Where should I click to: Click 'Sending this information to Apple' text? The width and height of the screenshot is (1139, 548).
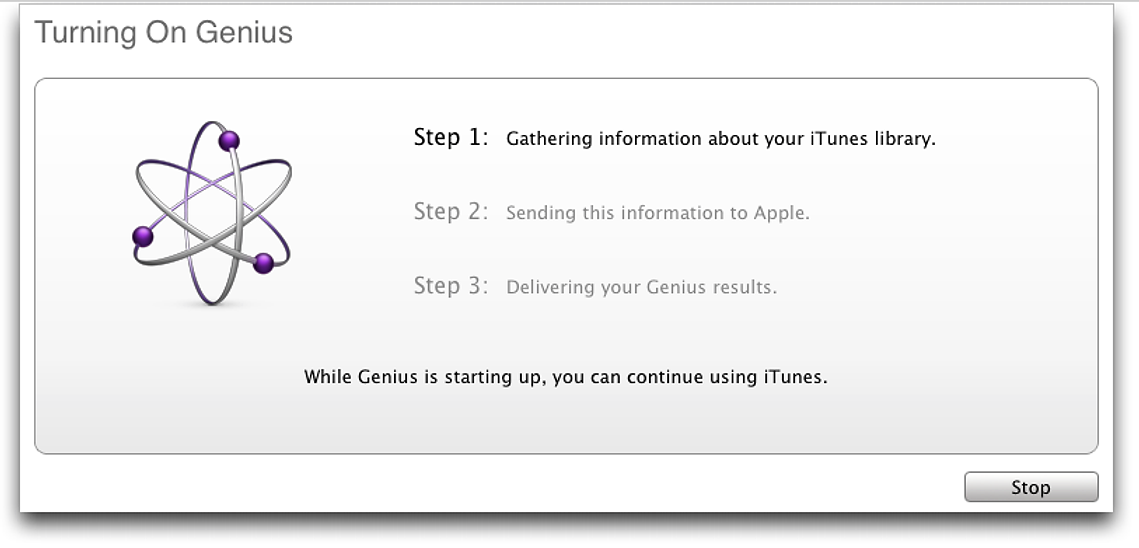pos(657,213)
